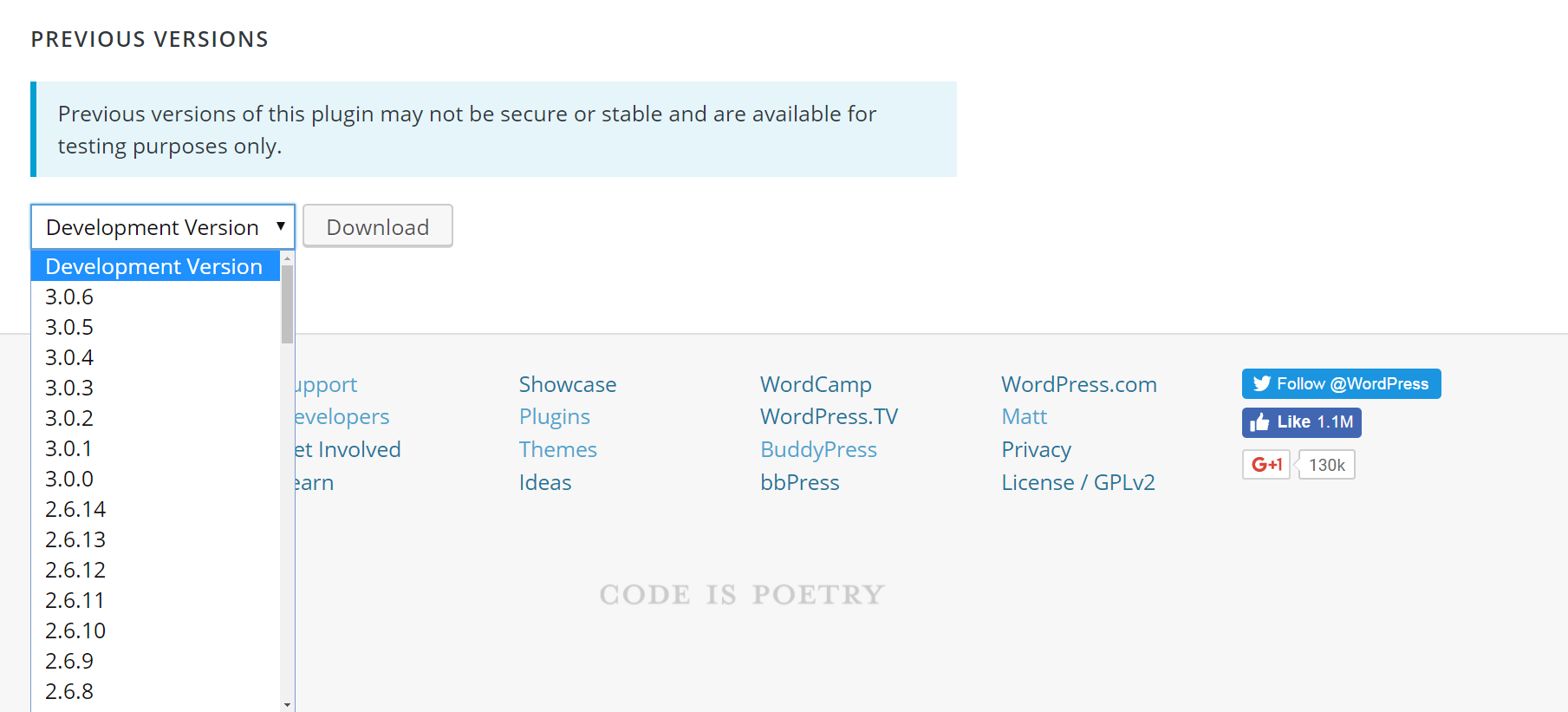The height and width of the screenshot is (712, 1568).
Task: Go to the Themes footer link
Action: pyautogui.click(x=558, y=449)
